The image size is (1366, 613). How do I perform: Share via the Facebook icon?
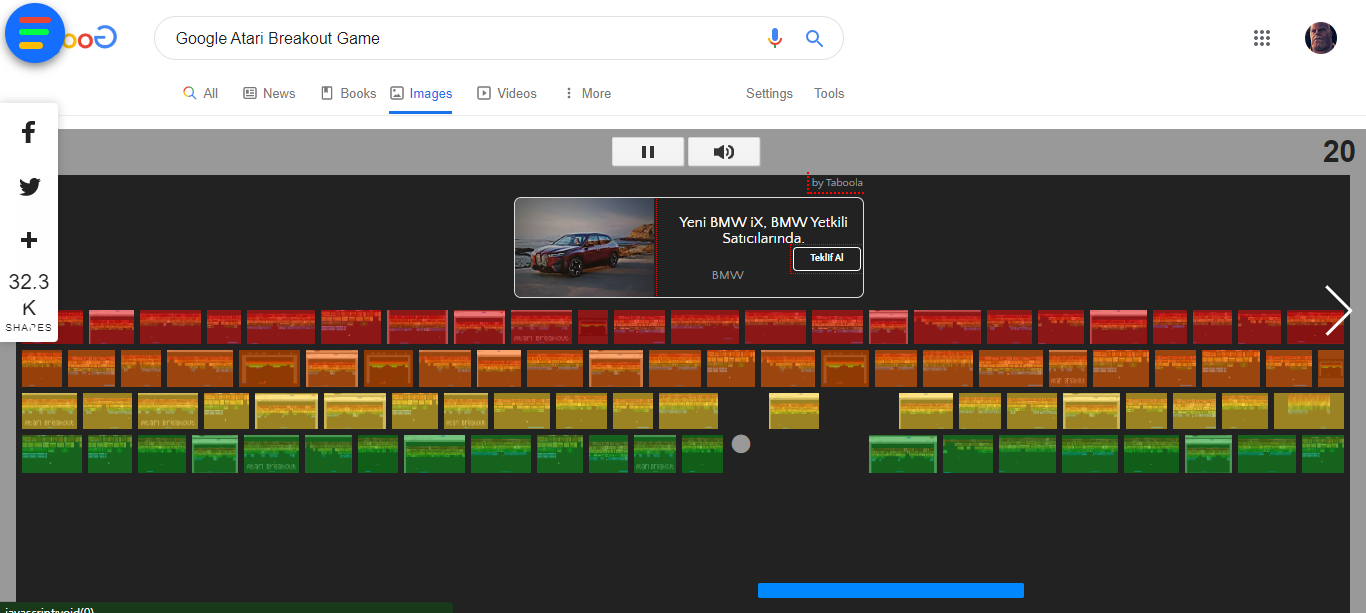coord(29,131)
